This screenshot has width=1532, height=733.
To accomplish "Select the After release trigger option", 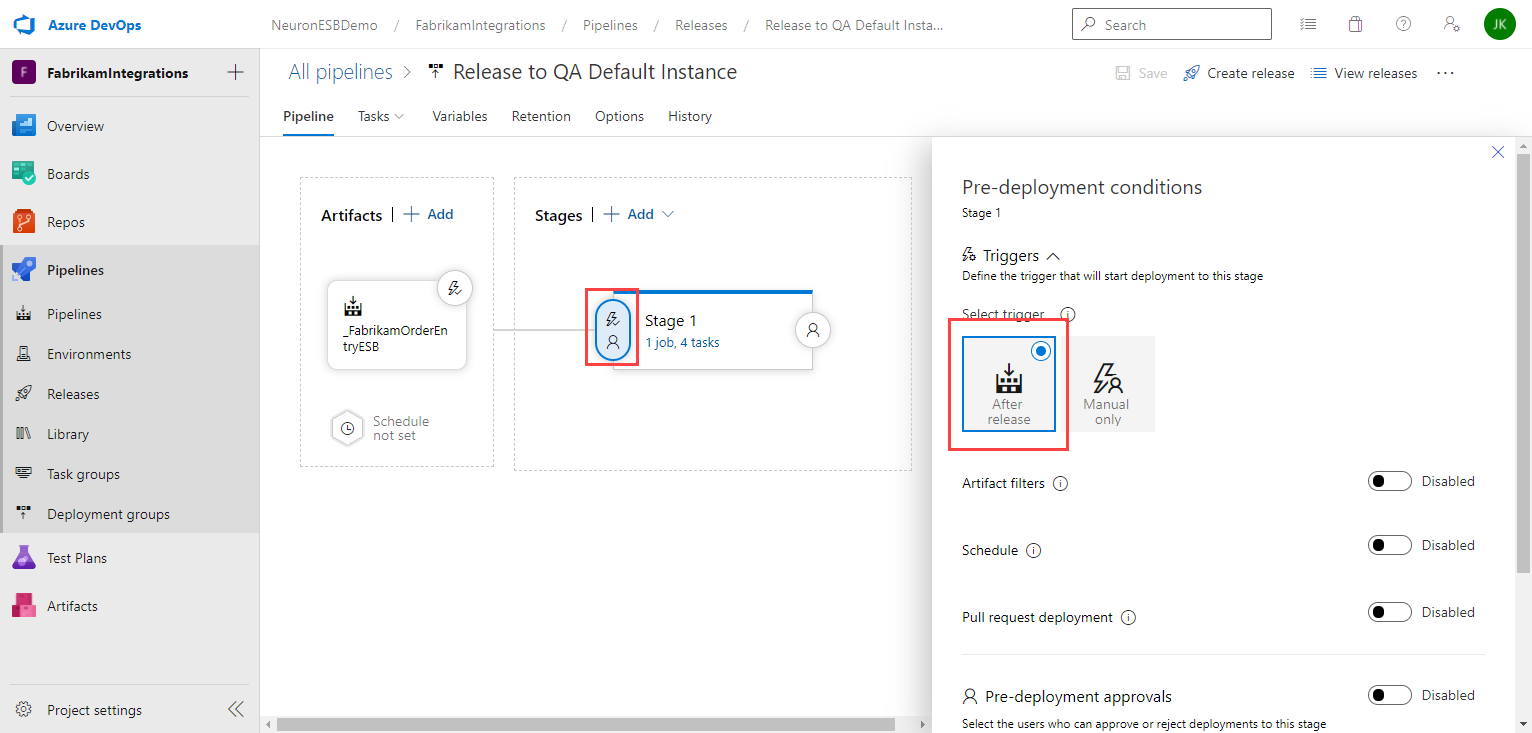I will pyautogui.click(x=1008, y=383).
